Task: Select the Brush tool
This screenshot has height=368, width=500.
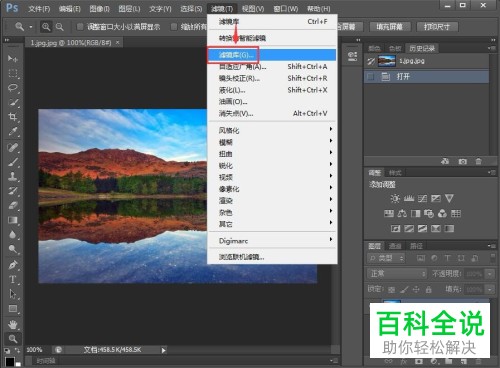Action: click(13, 162)
